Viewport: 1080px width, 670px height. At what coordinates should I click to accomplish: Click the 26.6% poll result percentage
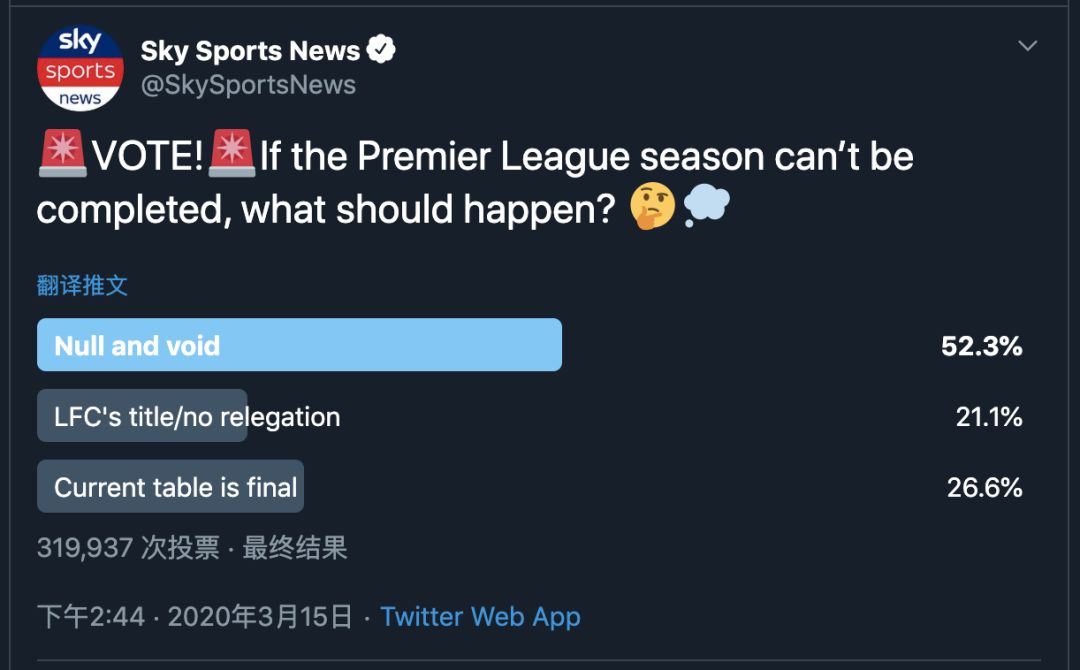tap(984, 488)
